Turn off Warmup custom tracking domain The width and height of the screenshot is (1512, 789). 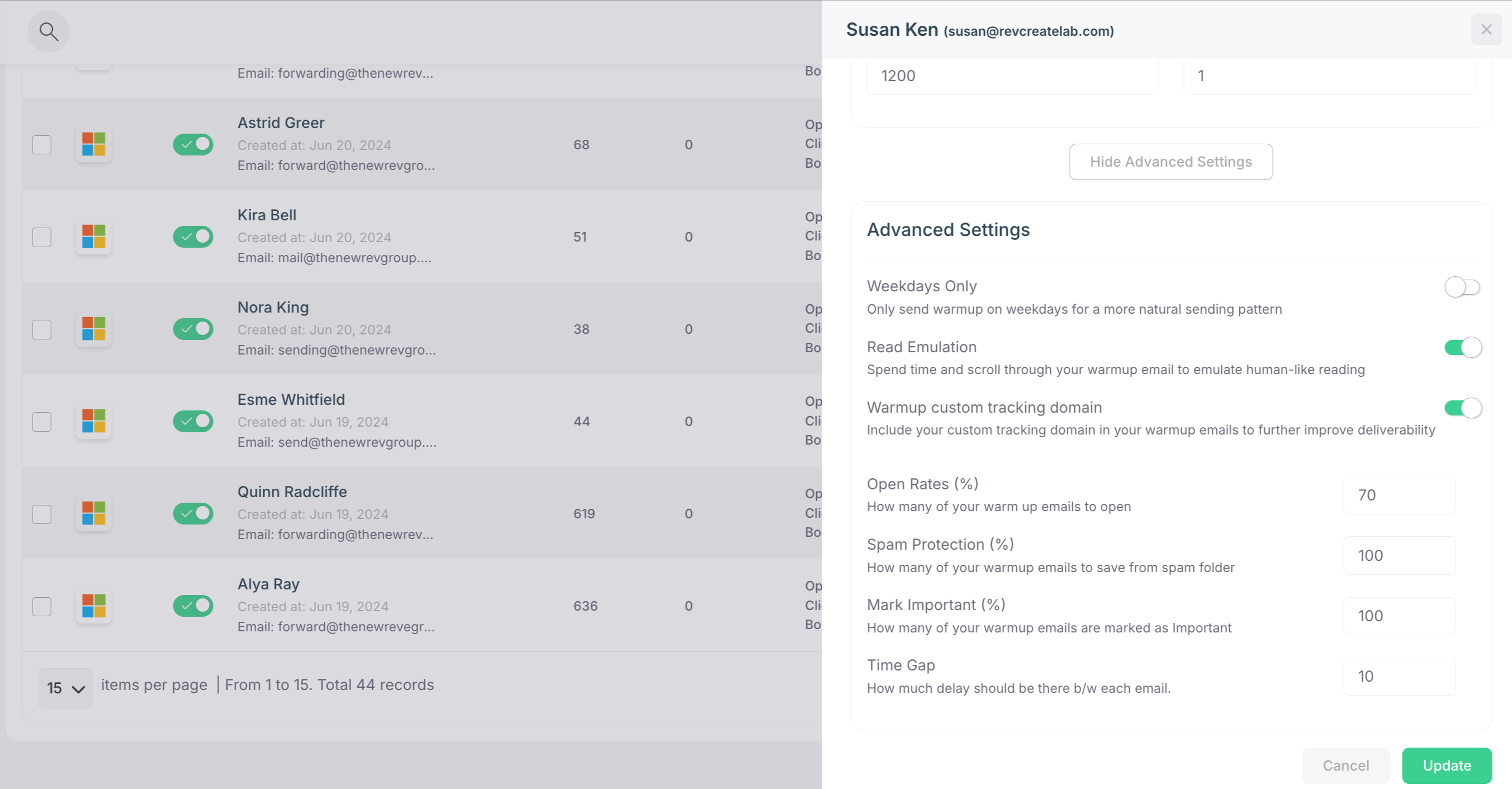click(1462, 408)
